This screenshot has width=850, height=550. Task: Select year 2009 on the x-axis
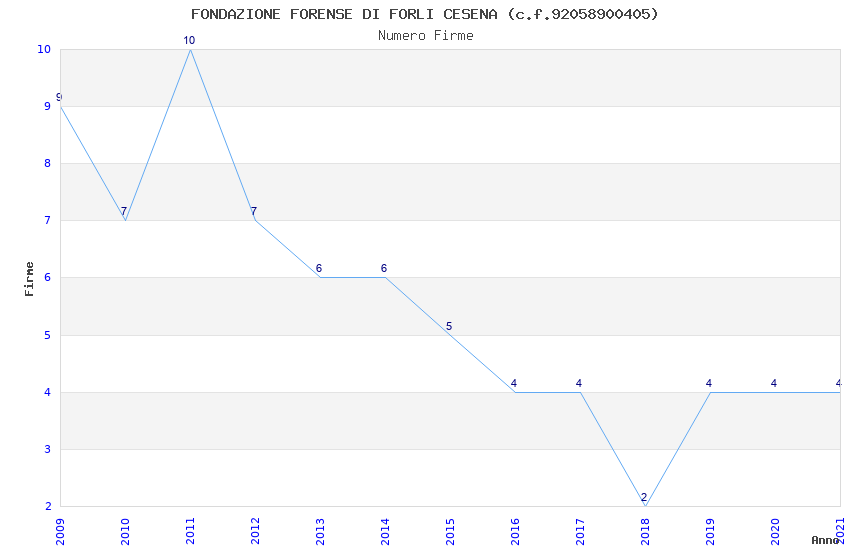60,532
